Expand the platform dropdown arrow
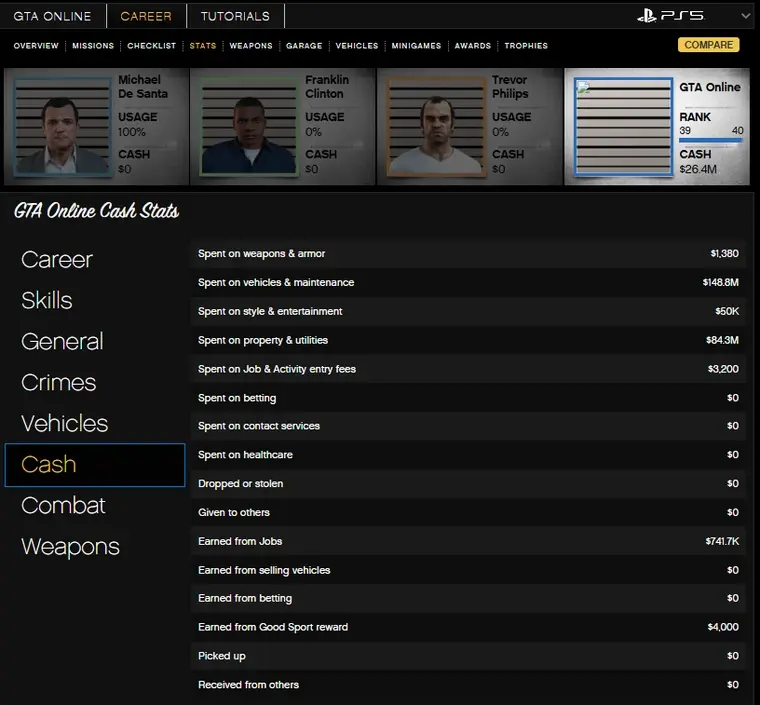The height and width of the screenshot is (705, 760). [745, 16]
